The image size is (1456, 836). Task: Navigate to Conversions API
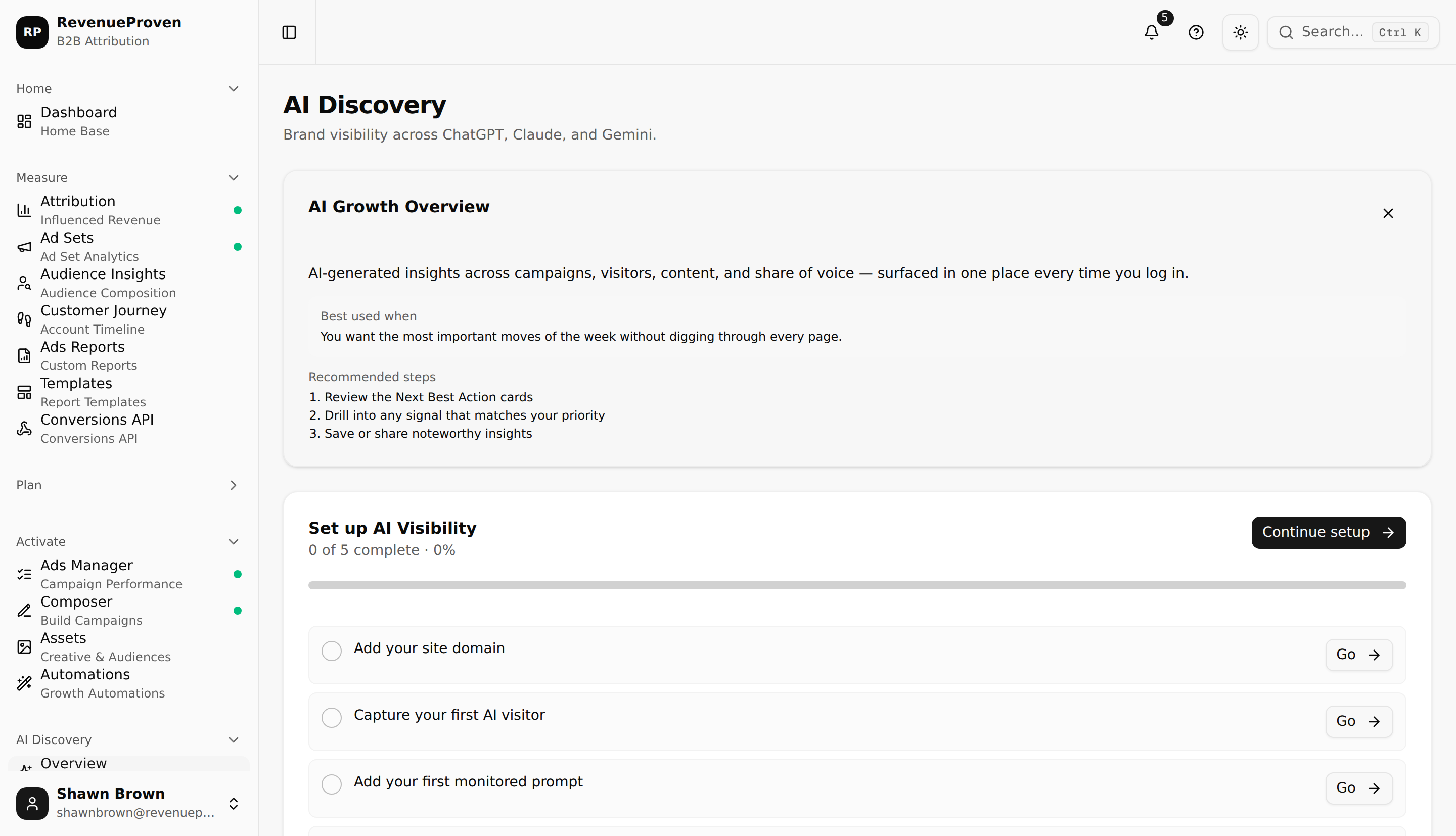128,428
